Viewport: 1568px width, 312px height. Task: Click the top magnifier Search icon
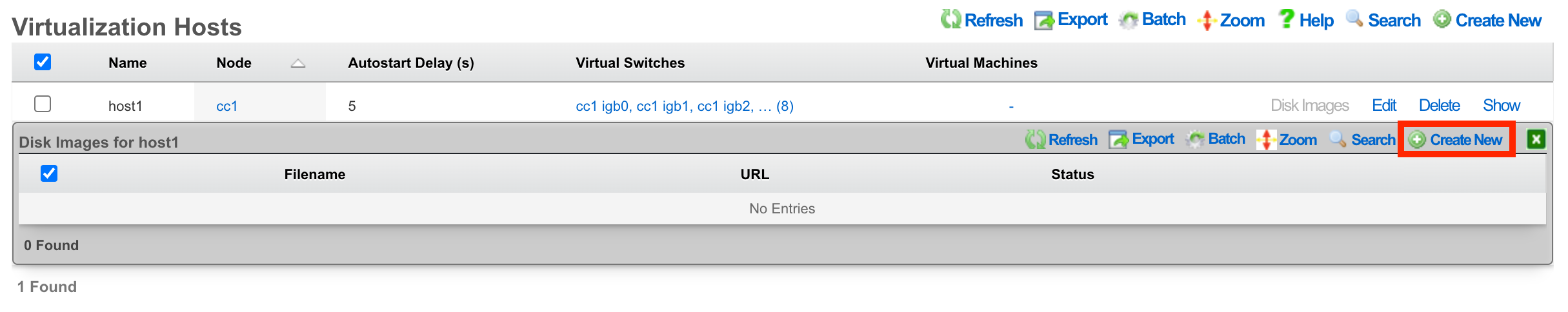1354,19
